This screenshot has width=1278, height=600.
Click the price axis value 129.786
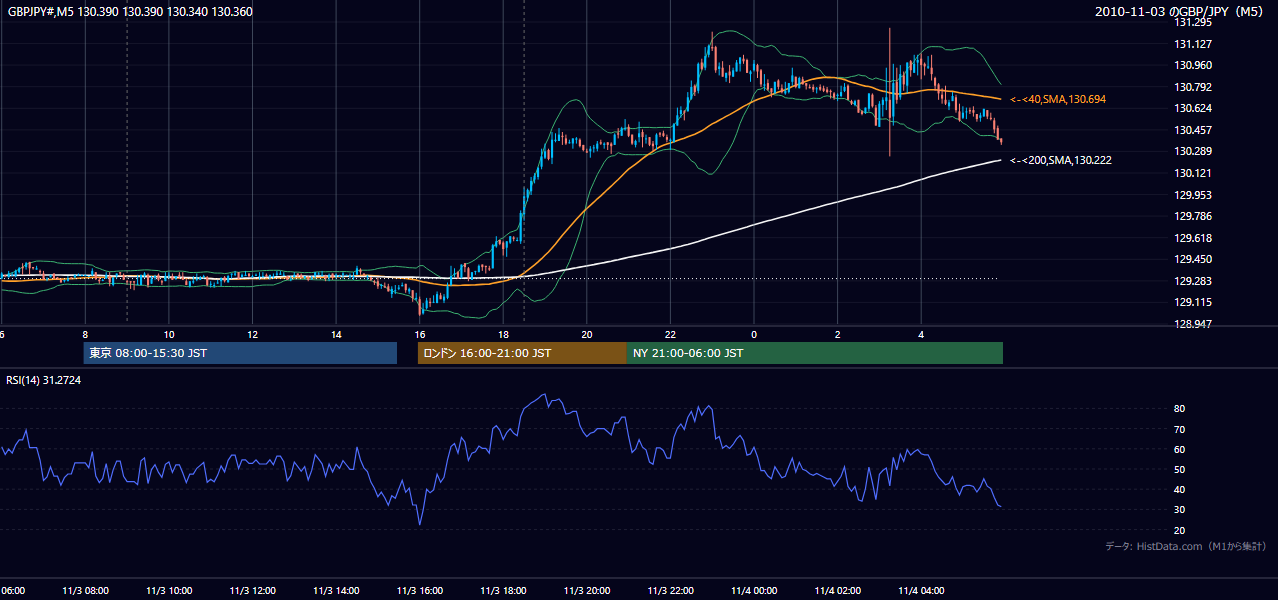point(1192,216)
